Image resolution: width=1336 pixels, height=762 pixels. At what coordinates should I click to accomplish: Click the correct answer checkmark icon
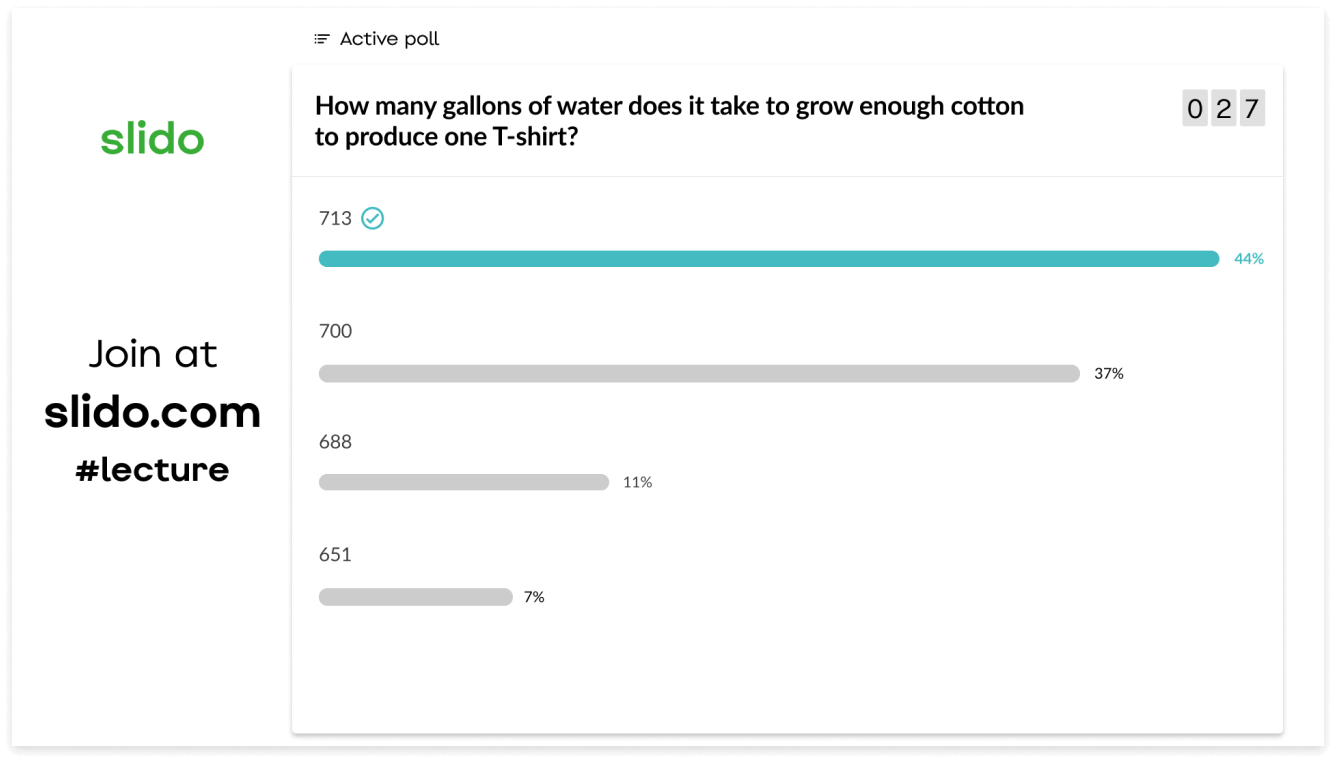373,218
